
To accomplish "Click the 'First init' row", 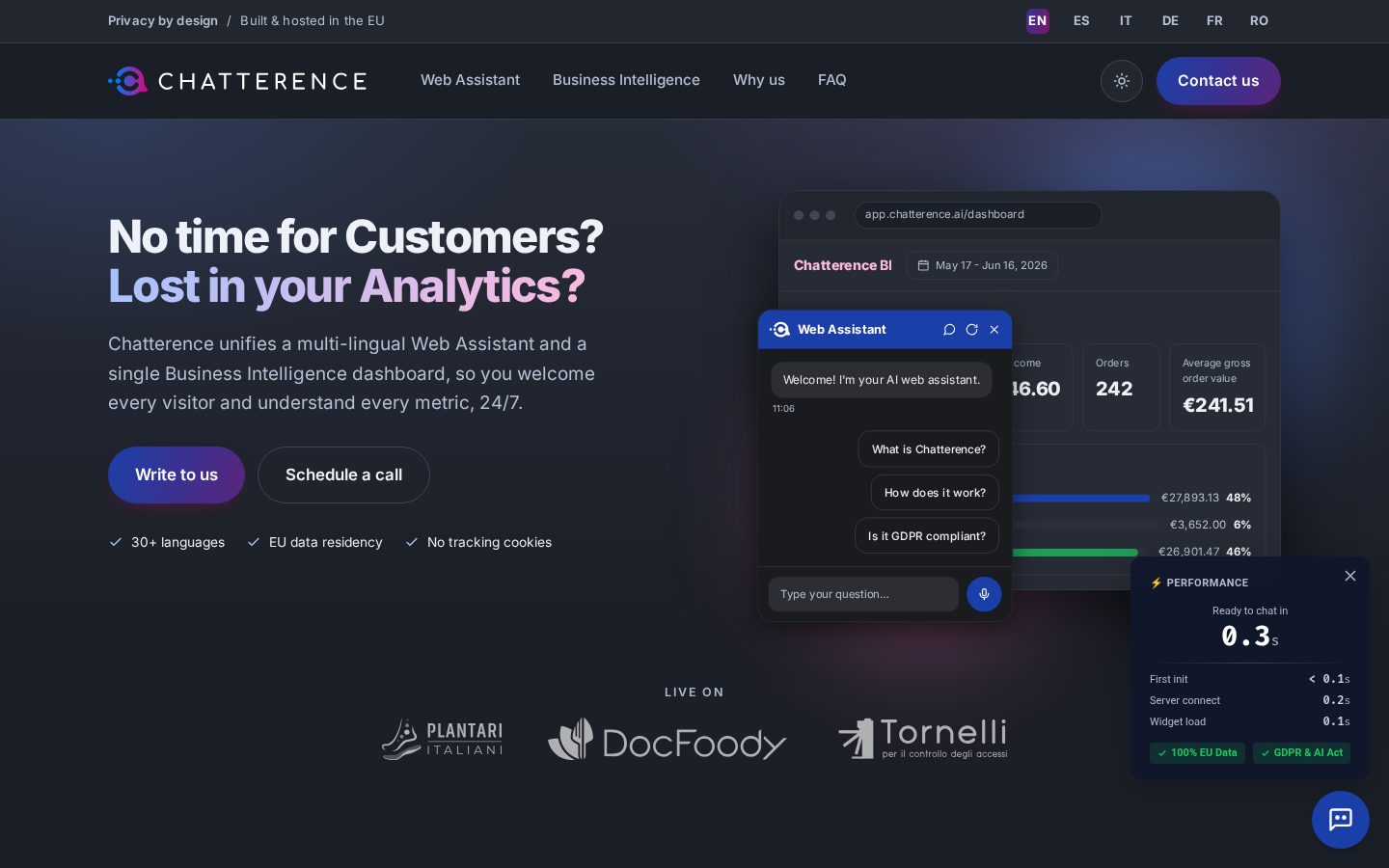I will (1250, 679).
